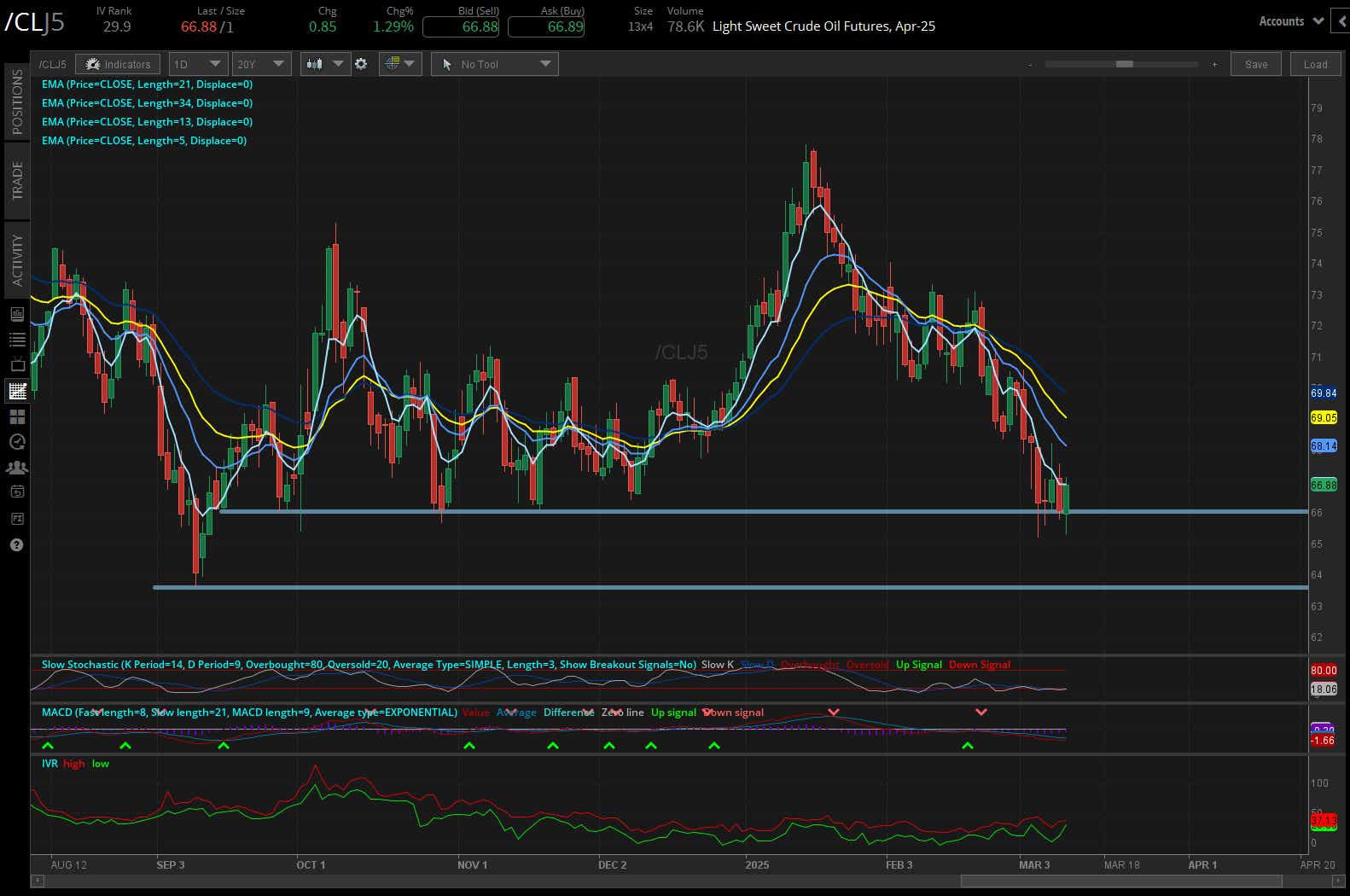Open the help question mark icon
The height and width of the screenshot is (896, 1350).
click(x=17, y=544)
